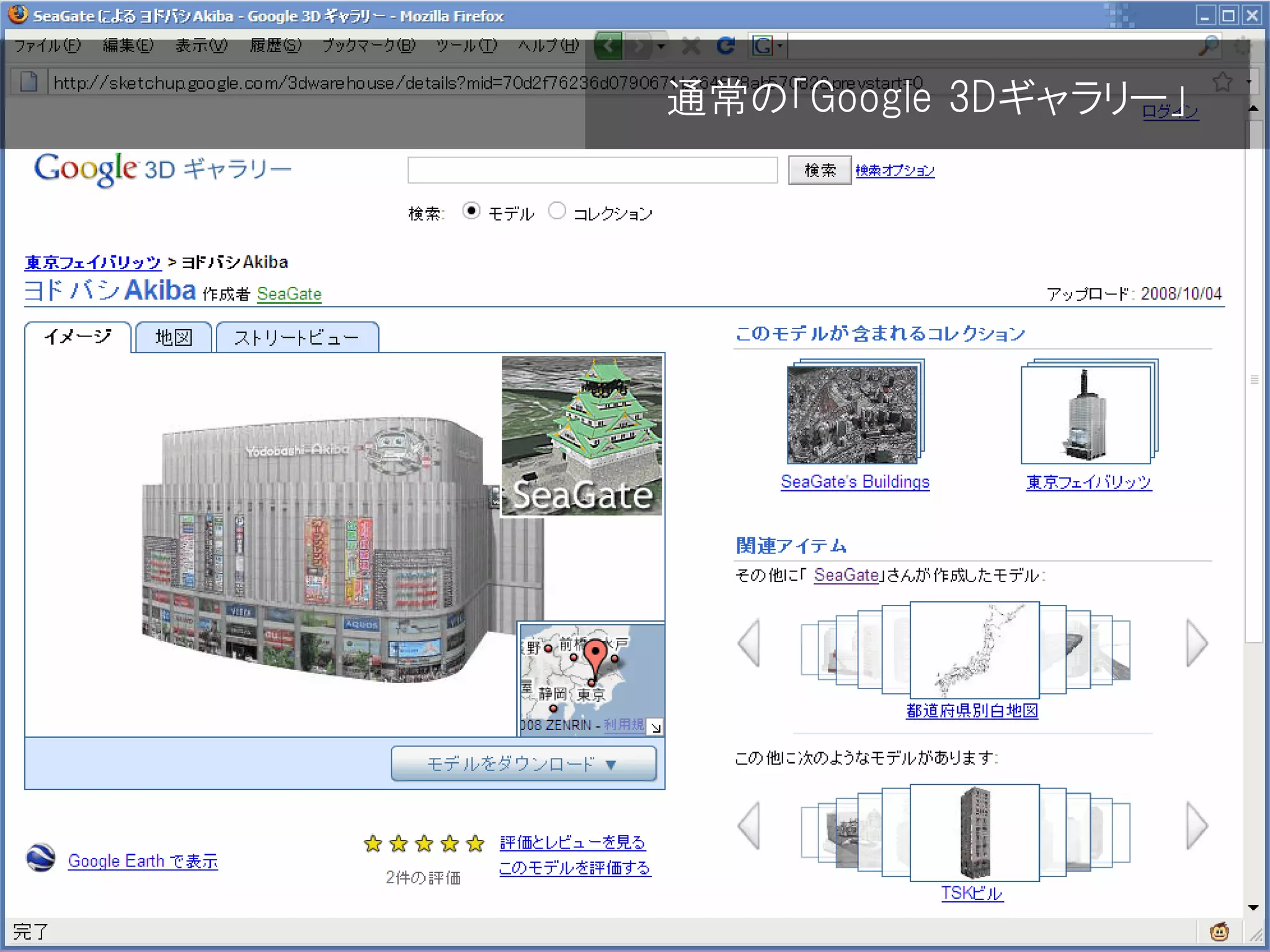This screenshot has width=1270, height=952.
Task: Click the browser back arrow button
Action: 608,46
